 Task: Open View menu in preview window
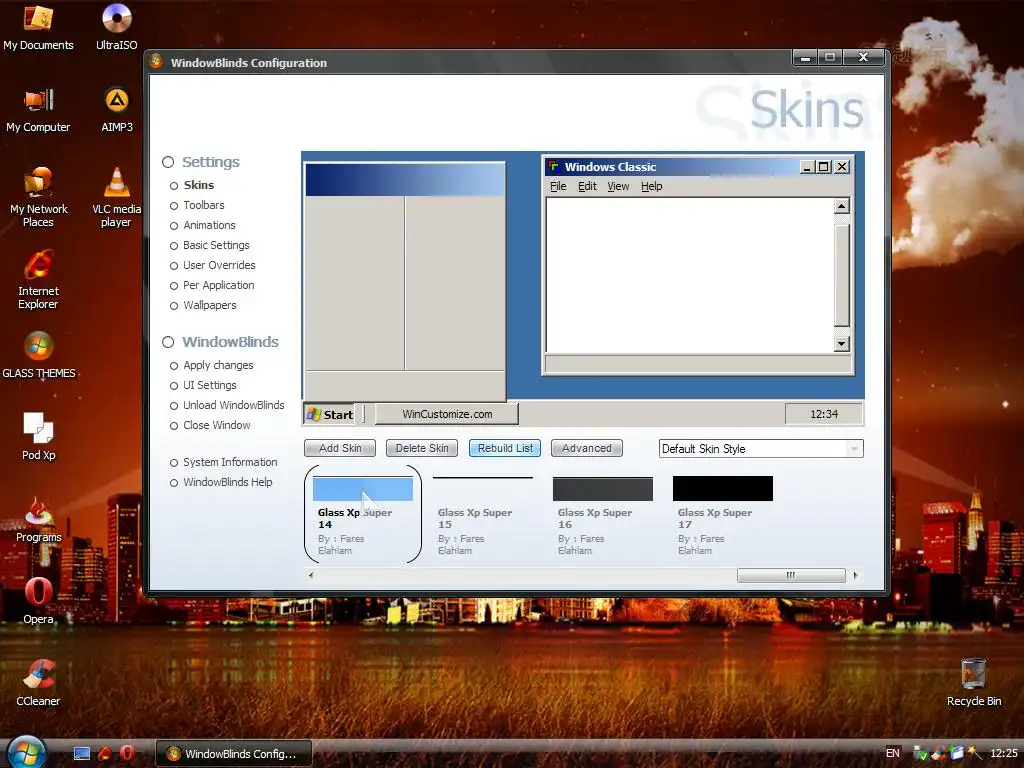pos(618,186)
